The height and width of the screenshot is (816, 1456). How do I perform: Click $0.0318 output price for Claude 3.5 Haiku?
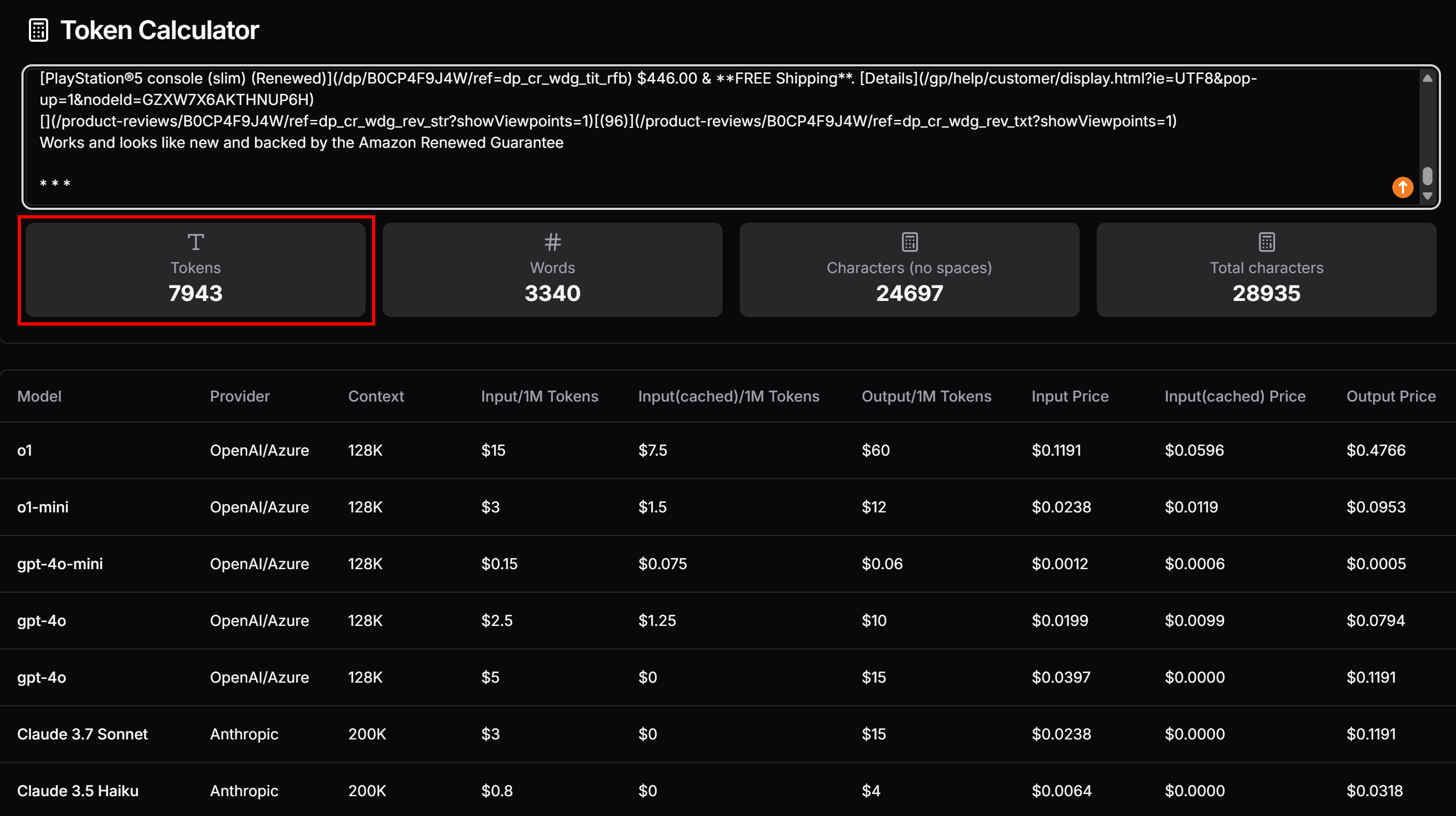(1375, 790)
